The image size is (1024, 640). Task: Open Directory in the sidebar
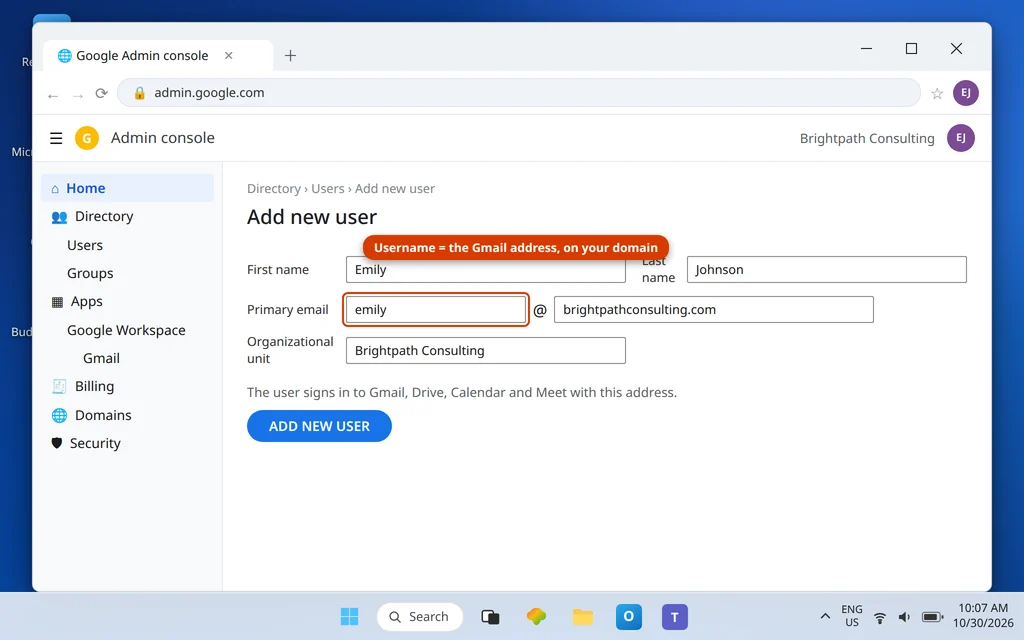[127, 216]
